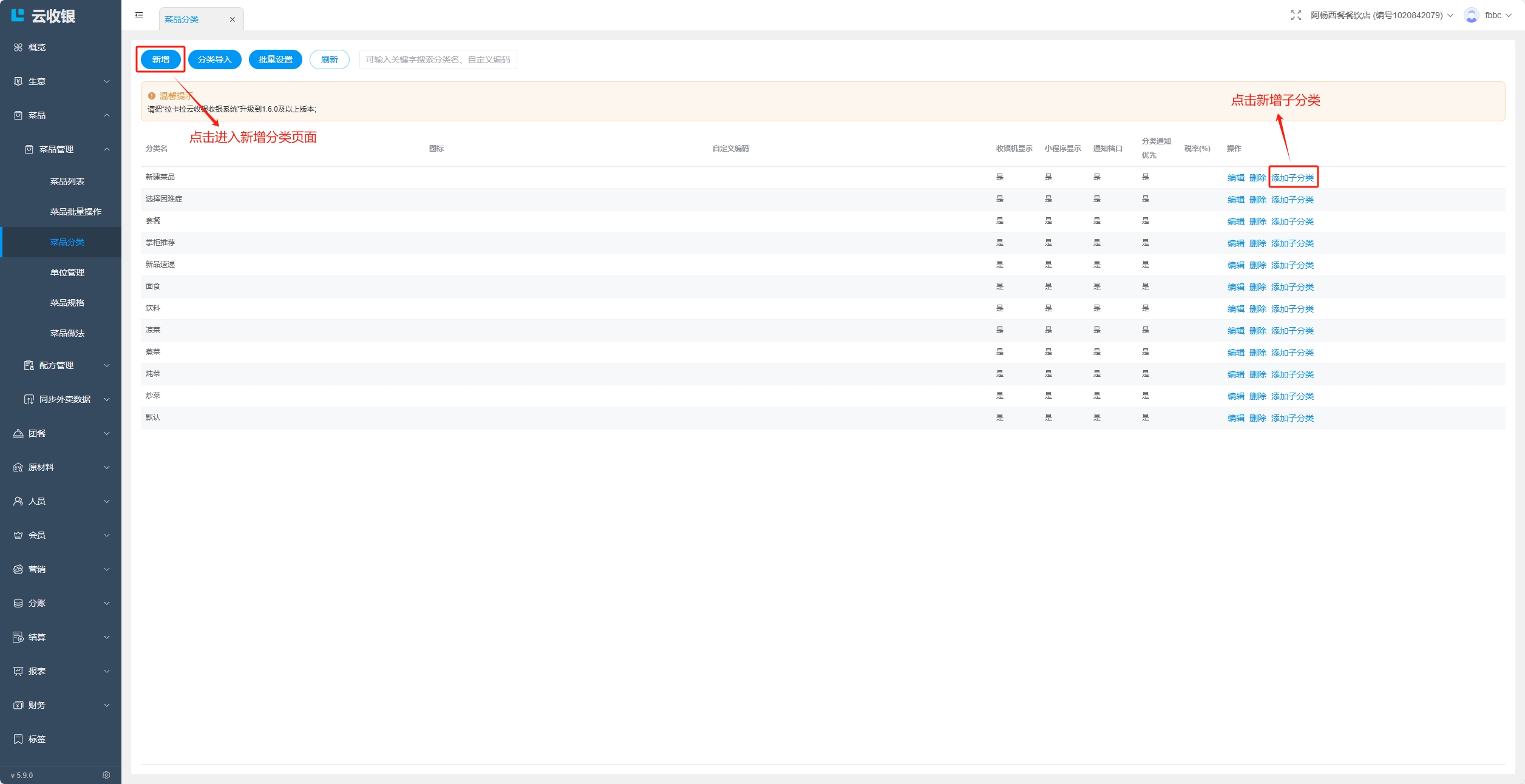This screenshot has height=784, width=1525.
Task: Click the fullscreen expand icon
Action: click(x=1296, y=15)
